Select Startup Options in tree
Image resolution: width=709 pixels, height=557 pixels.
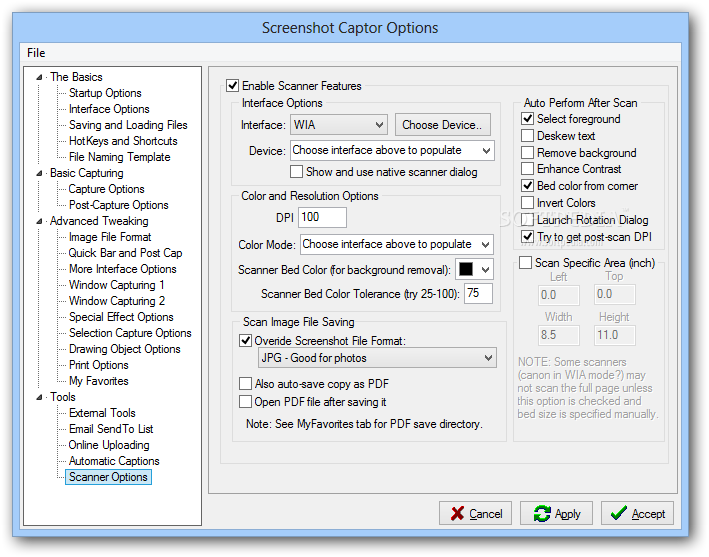105,93
